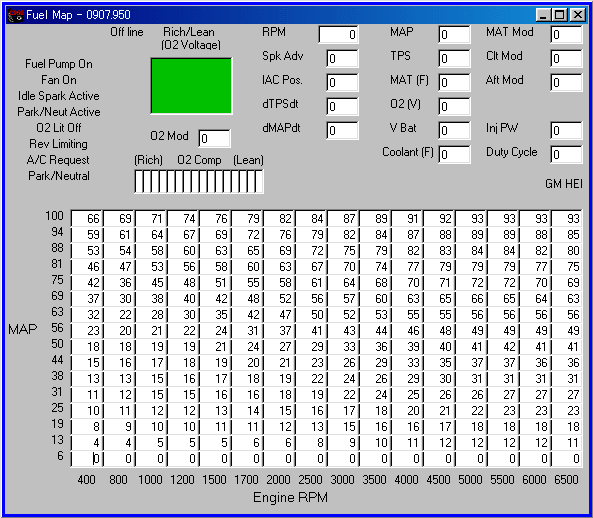Select fuel cell at 6 MAP, 6500 RPM

pyautogui.click(x=567, y=459)
